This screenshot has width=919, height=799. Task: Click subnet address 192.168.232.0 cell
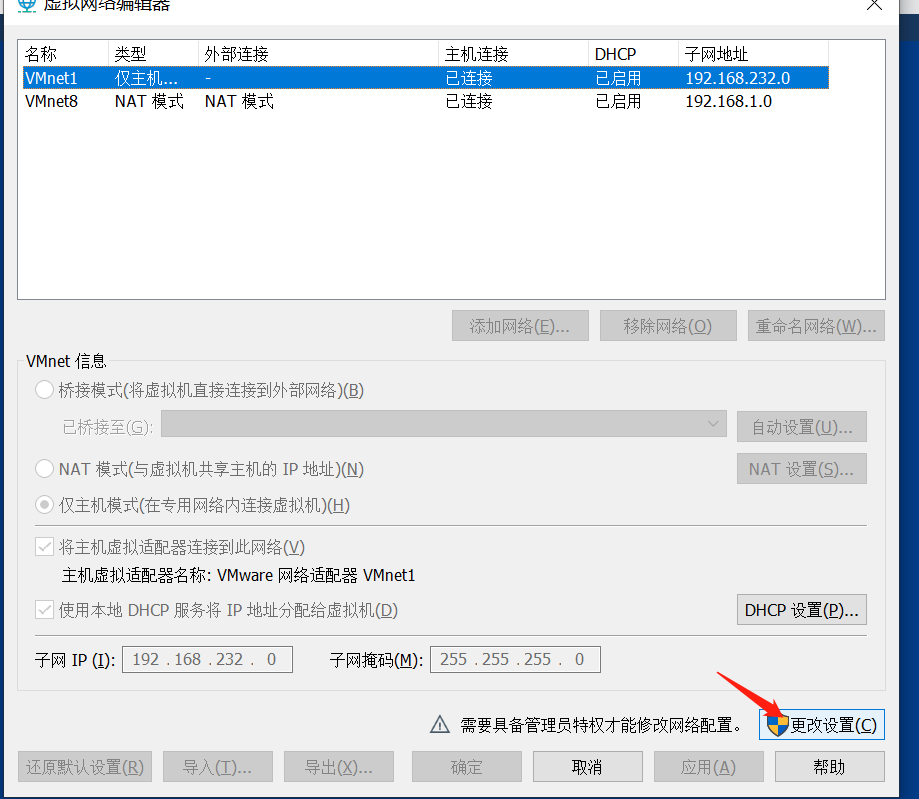point(738,78)
